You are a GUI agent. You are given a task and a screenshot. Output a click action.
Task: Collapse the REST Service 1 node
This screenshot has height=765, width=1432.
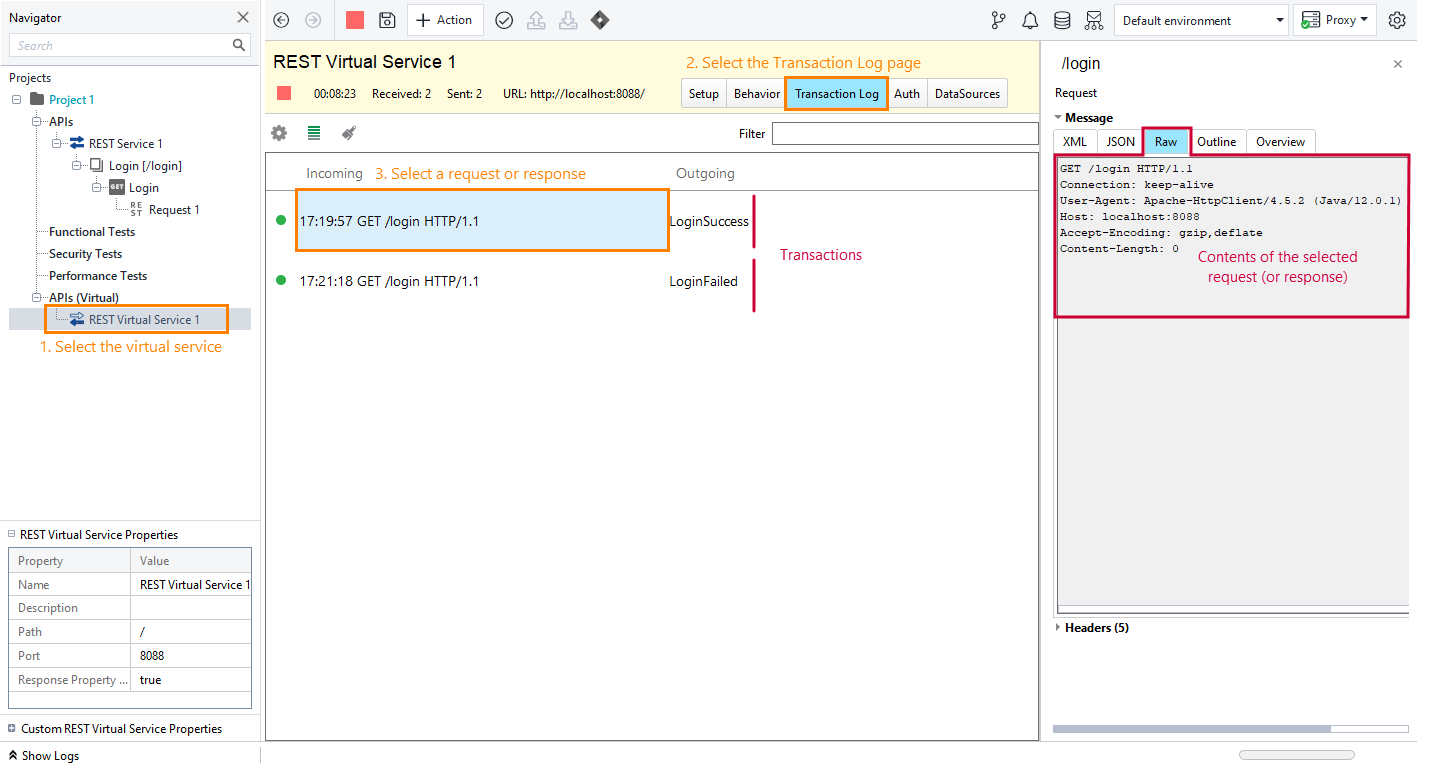click(x=57, y=143)
